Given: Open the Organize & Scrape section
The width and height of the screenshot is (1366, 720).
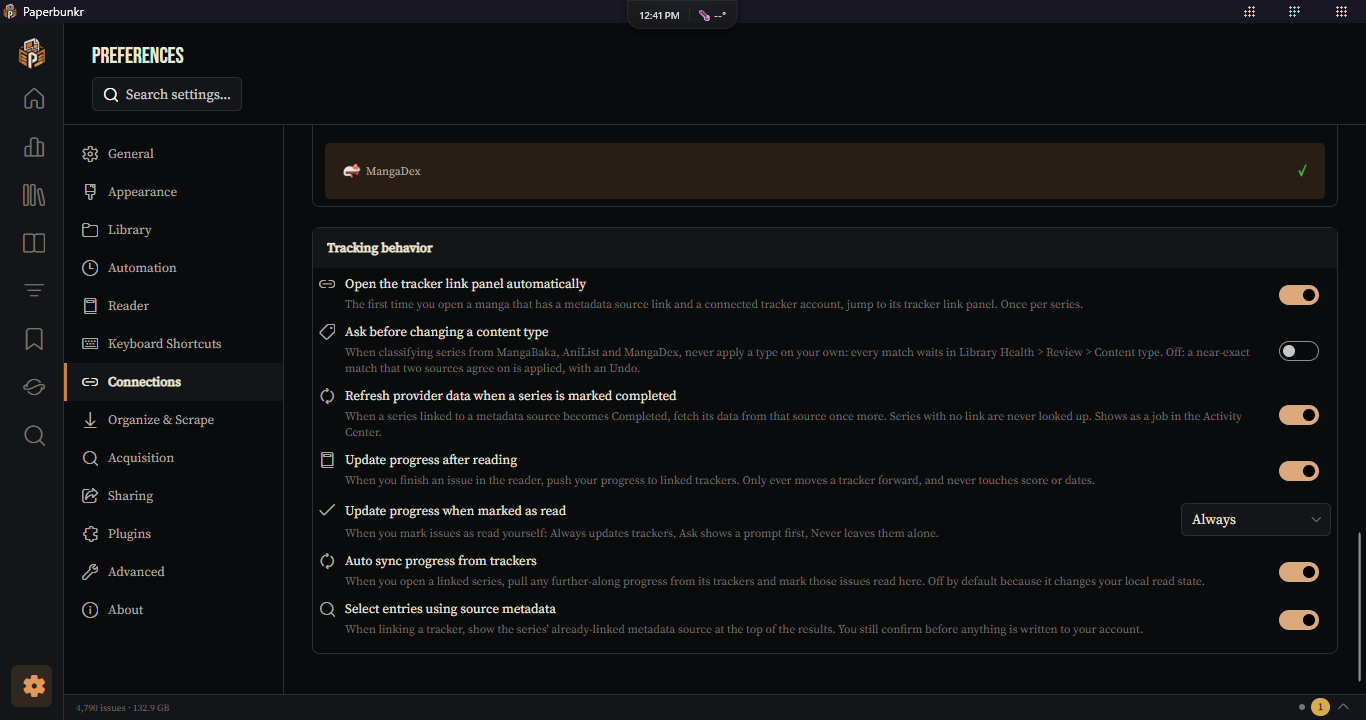Looking at the screenshot, I should [x=173, y=420].
